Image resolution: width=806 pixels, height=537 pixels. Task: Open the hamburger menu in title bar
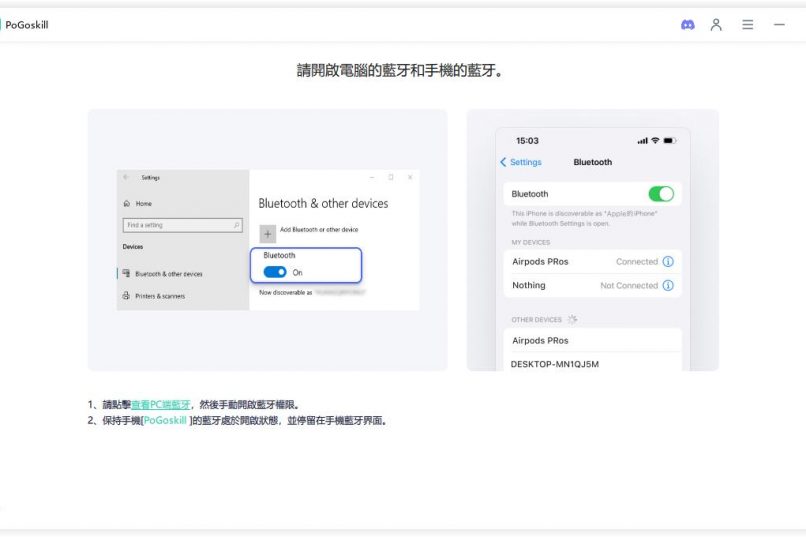[x=747, y=25]
